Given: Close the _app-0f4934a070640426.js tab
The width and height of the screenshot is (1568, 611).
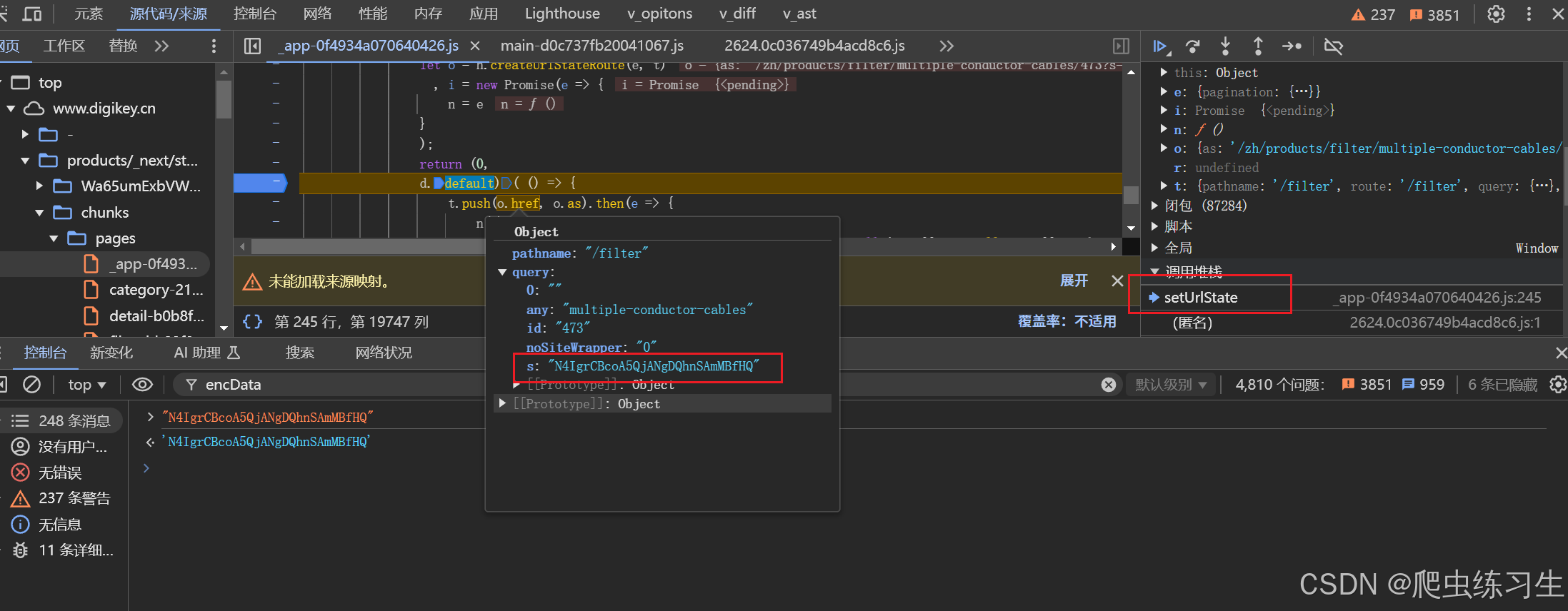Looking at the screenshot, I should tap(474, 46).
